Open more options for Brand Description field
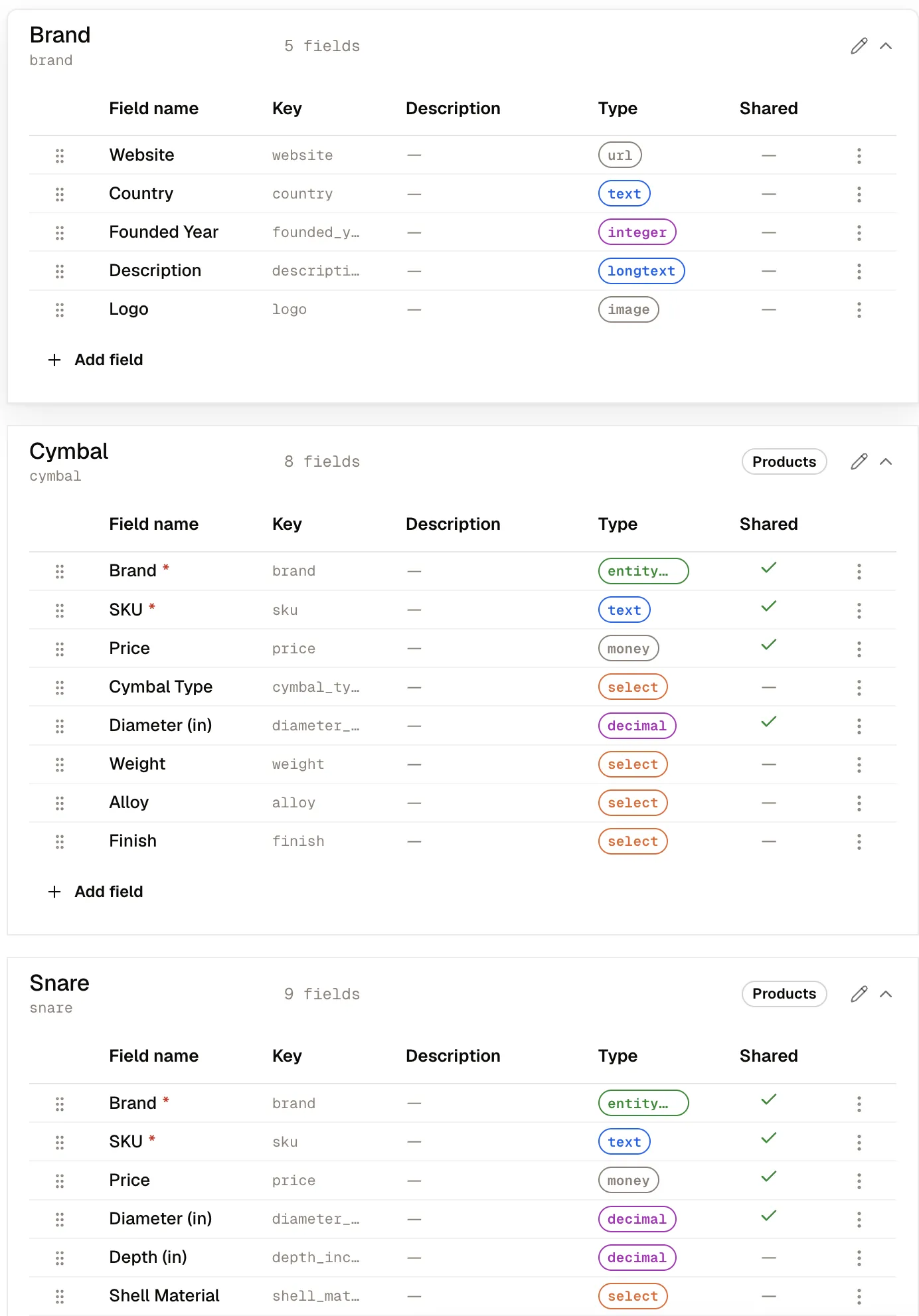This screenshot has height=1316, width=919. [x=859, y=271]
